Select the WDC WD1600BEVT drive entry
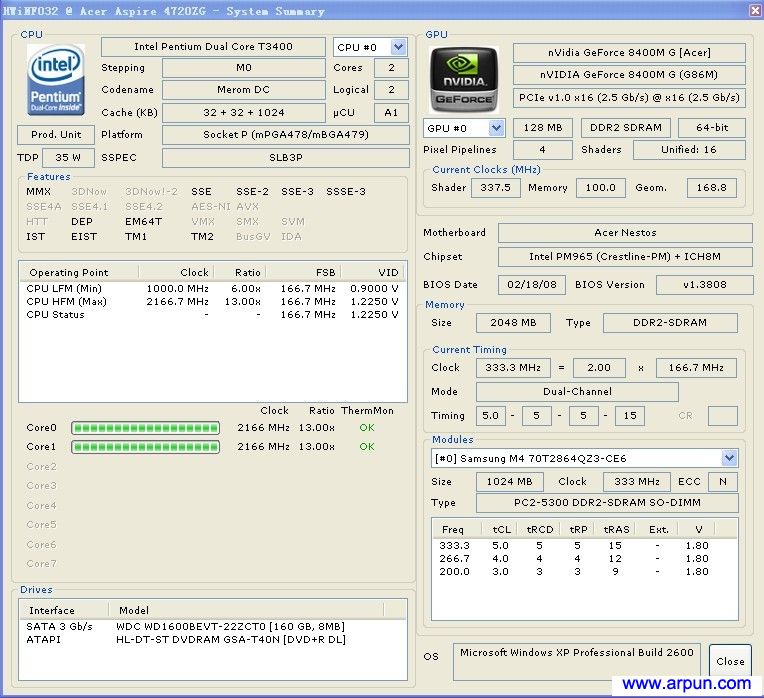This screenshot has width=764, height=698. [229, 626]
